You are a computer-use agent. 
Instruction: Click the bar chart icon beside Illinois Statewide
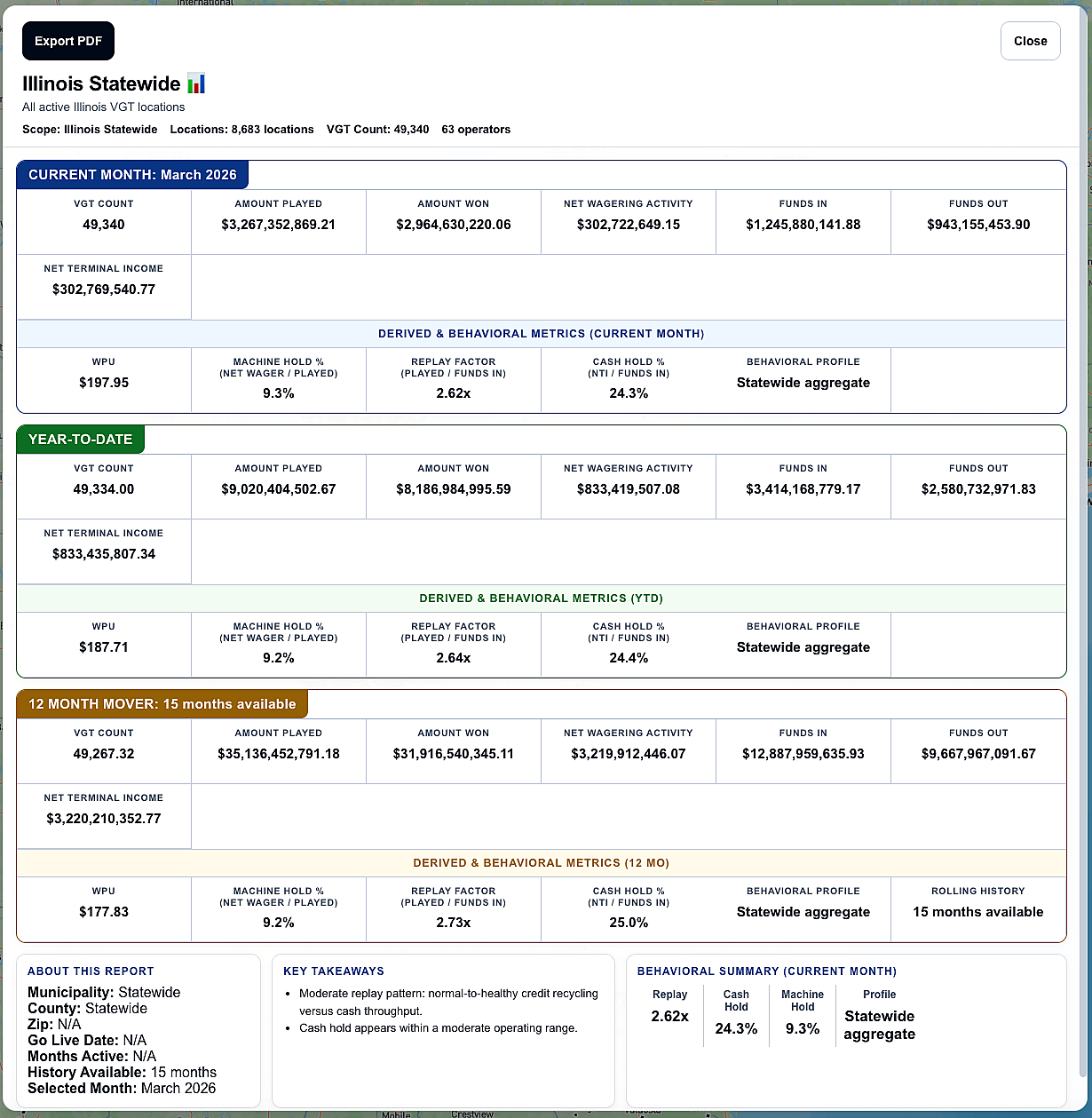[196, 83]
